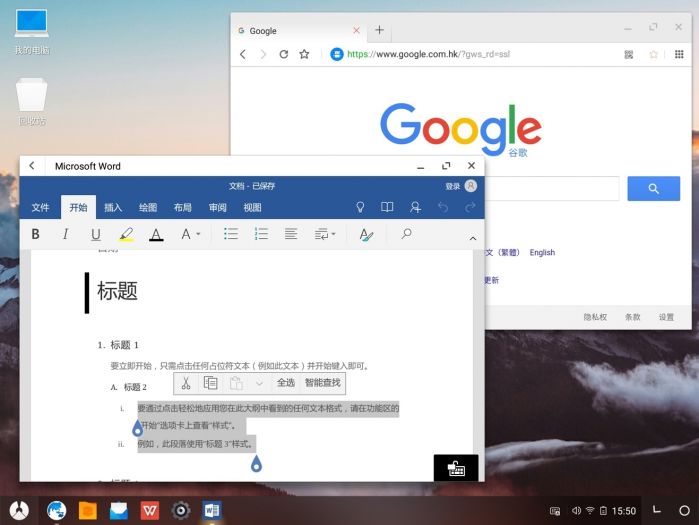
Task: Apply bulleted list in Word
Action: click(231, 234)
